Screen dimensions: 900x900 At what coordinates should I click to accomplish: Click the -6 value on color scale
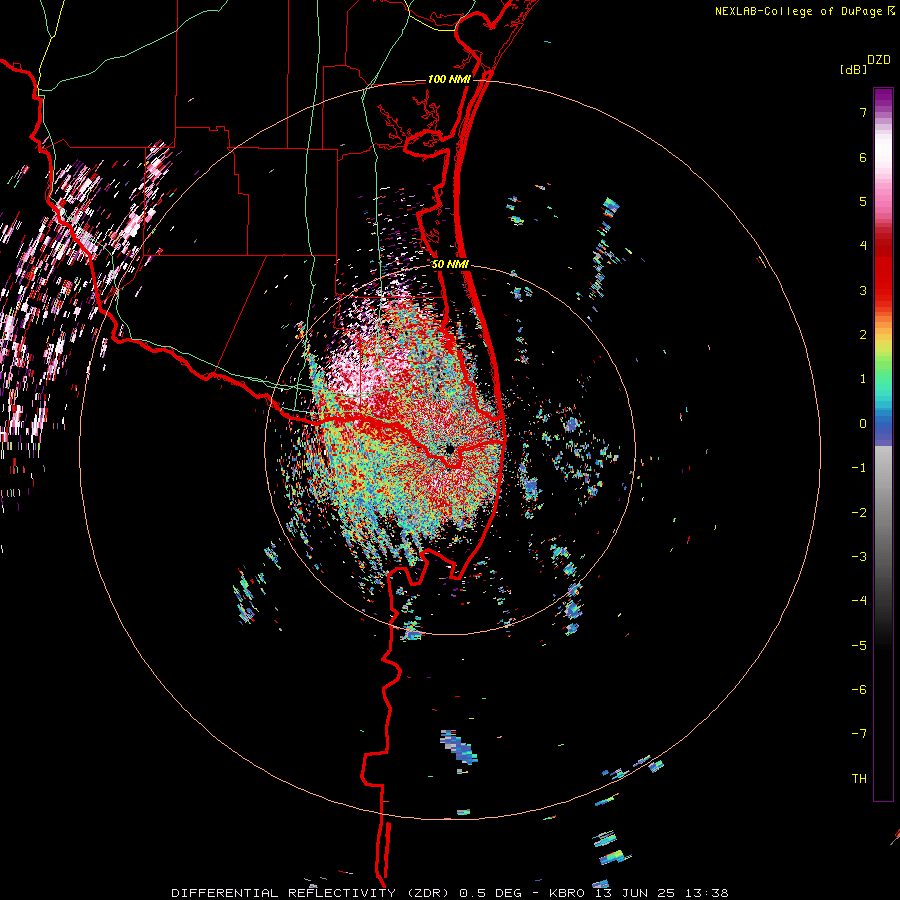pyautogui.click(x=859, y=690)
